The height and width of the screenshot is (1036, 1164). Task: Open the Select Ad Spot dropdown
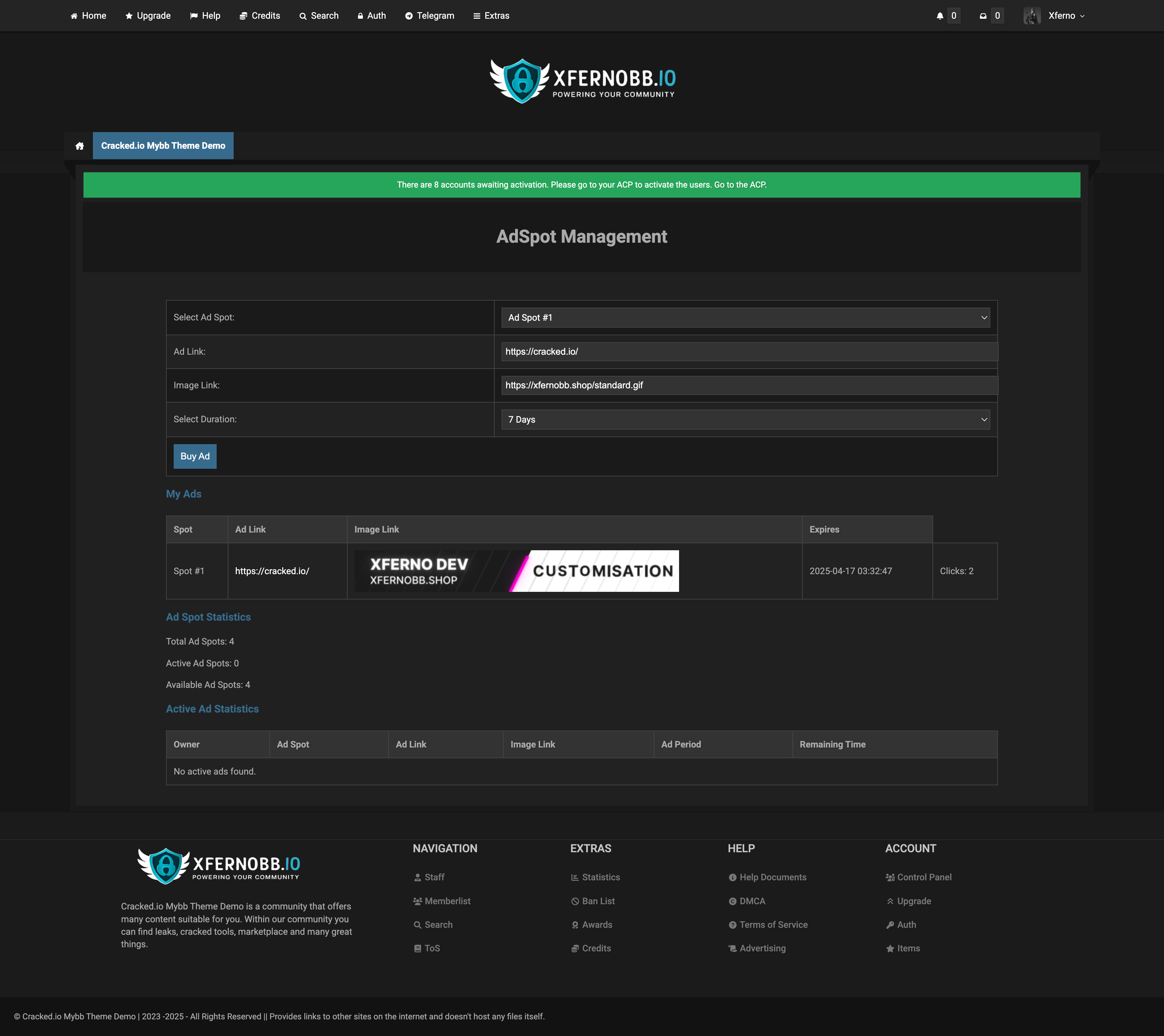745,317
